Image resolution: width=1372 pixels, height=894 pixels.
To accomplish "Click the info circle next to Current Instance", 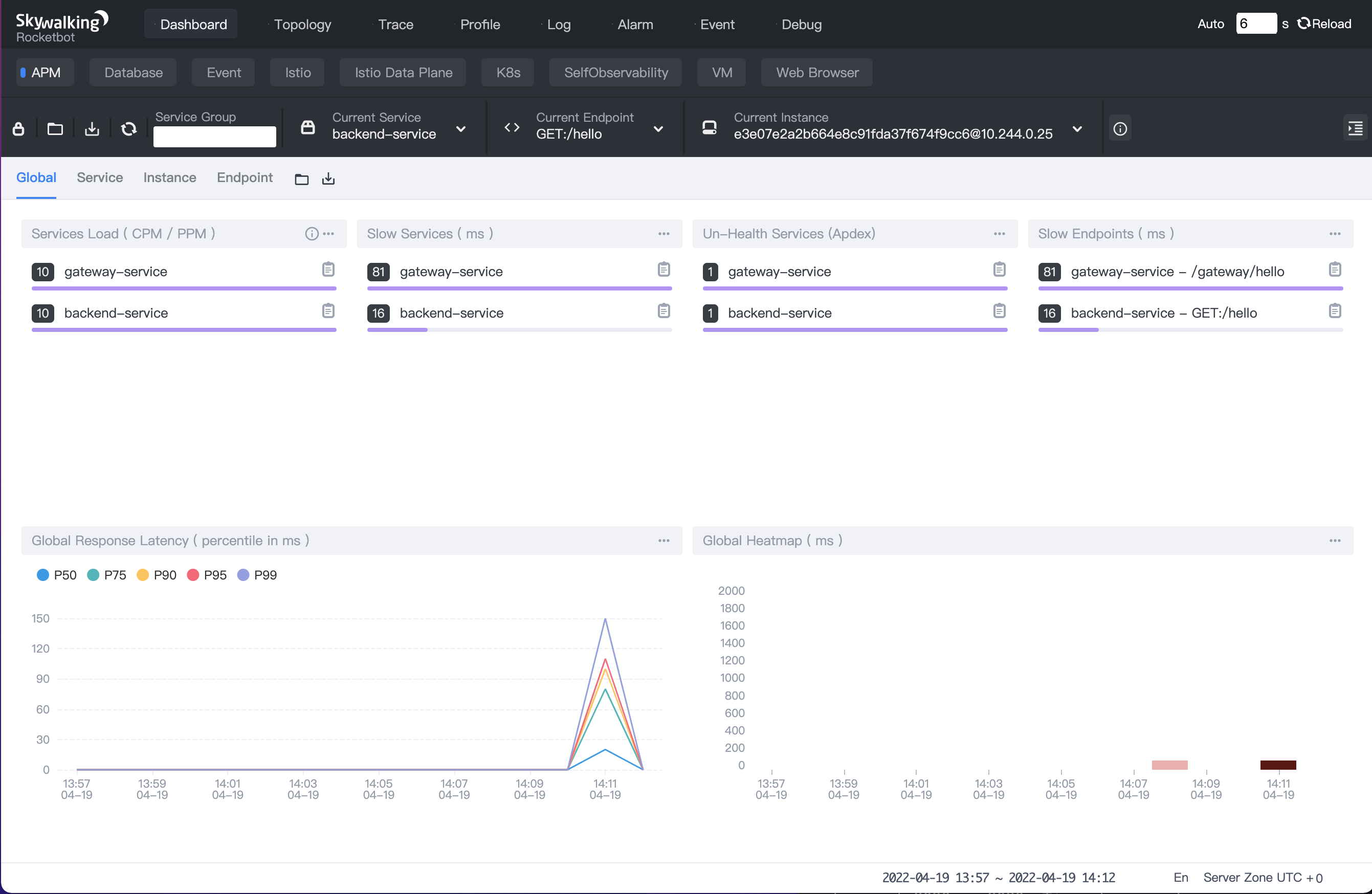I will pyautogui.click(x=1119, y=128).
